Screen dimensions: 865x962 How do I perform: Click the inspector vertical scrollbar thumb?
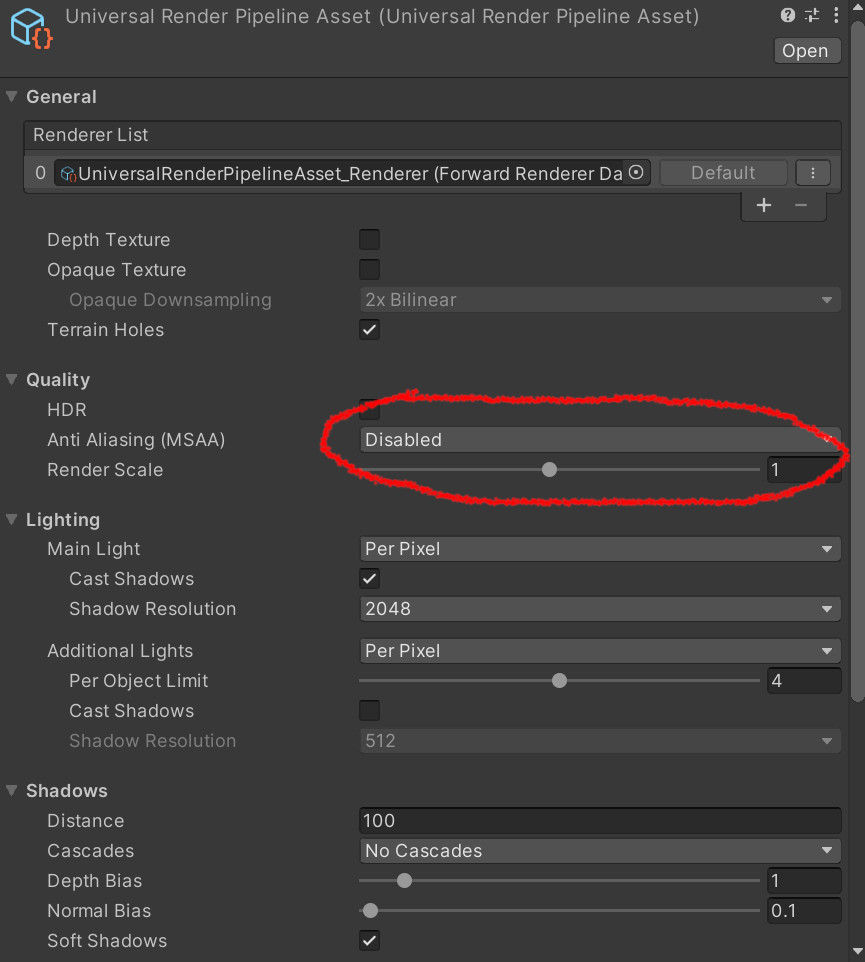pos(858,362)
